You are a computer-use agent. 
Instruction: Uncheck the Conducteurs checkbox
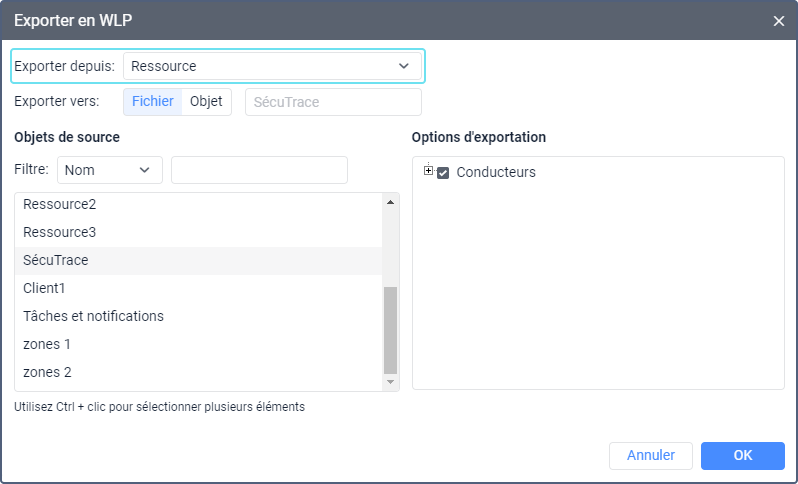point(443,172)
